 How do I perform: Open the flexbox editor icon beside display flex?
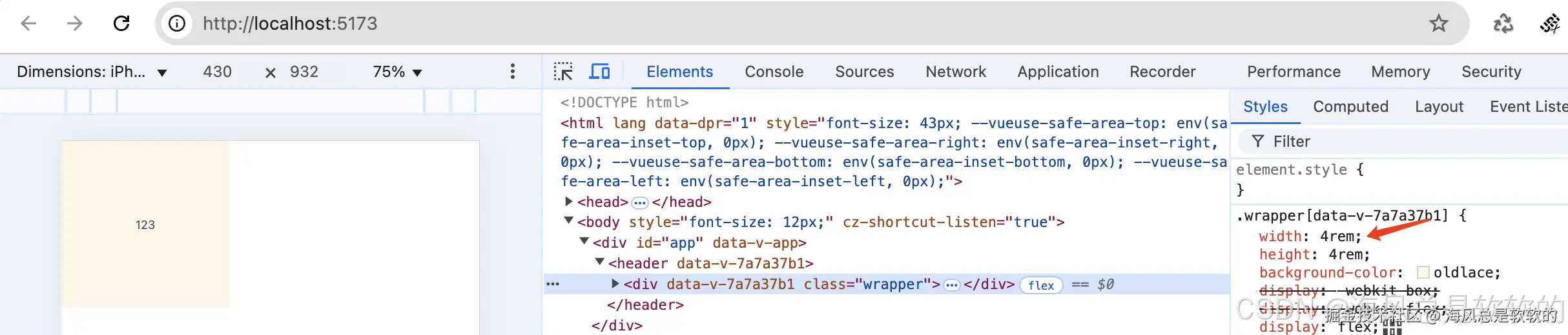click(1392, 327)
